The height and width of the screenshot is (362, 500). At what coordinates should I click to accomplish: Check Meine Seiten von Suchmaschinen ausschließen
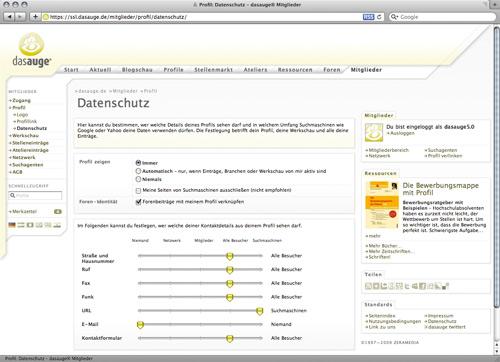click(138, 191)
